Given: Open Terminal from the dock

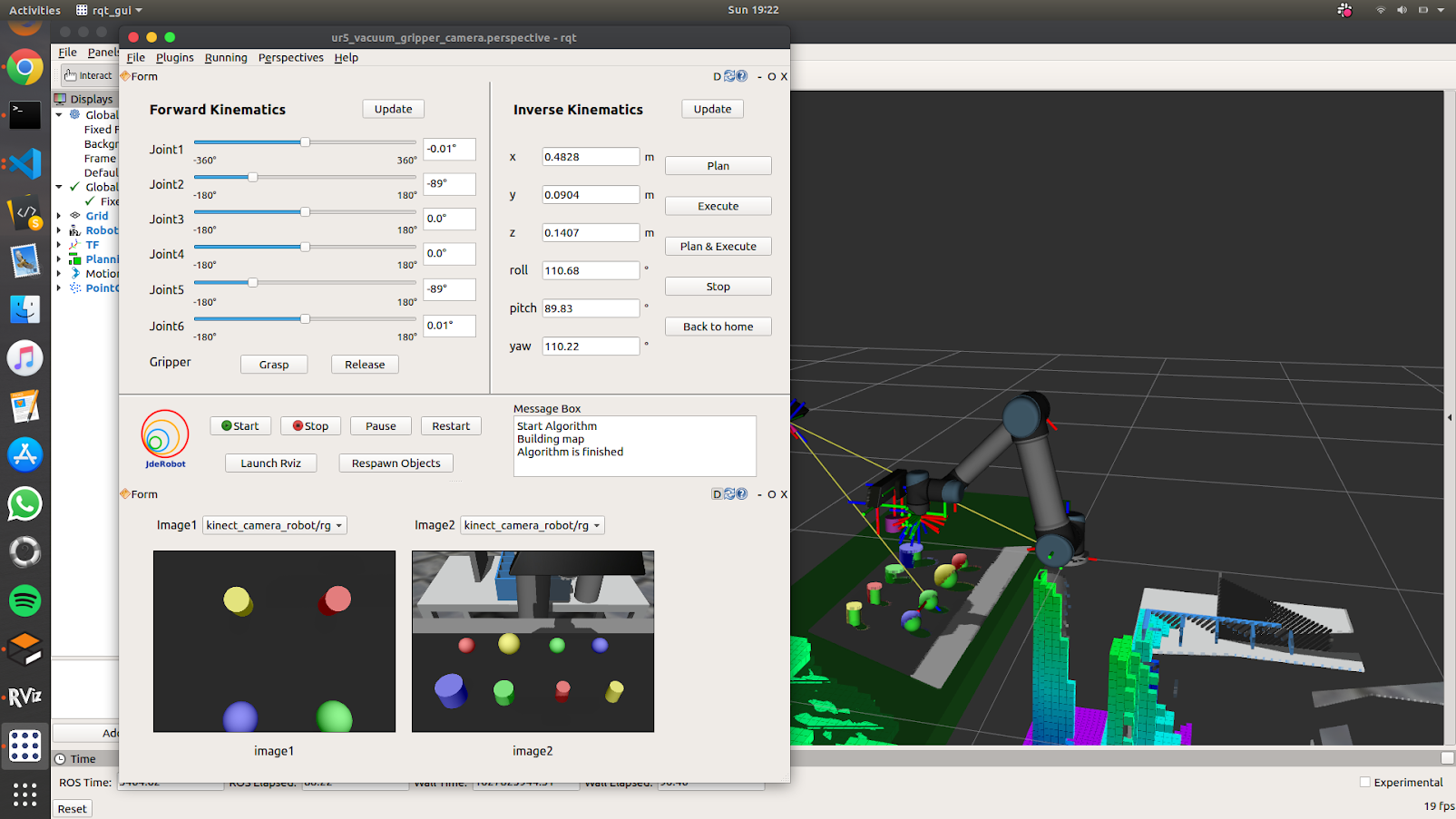Looking at the screenshot, I should (x=24, y=115).
